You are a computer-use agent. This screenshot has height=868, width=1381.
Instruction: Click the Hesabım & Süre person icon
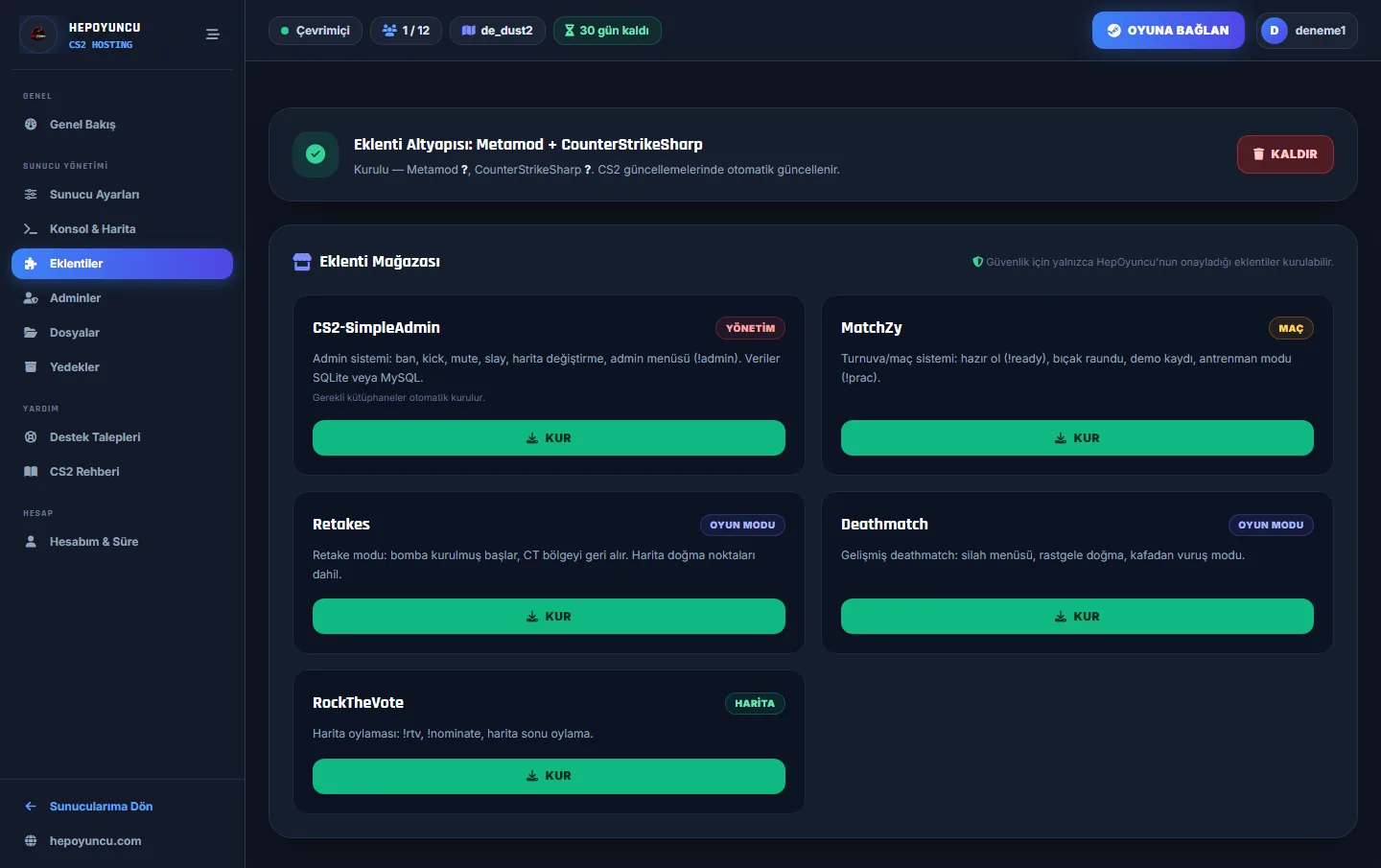pos(31,542)
